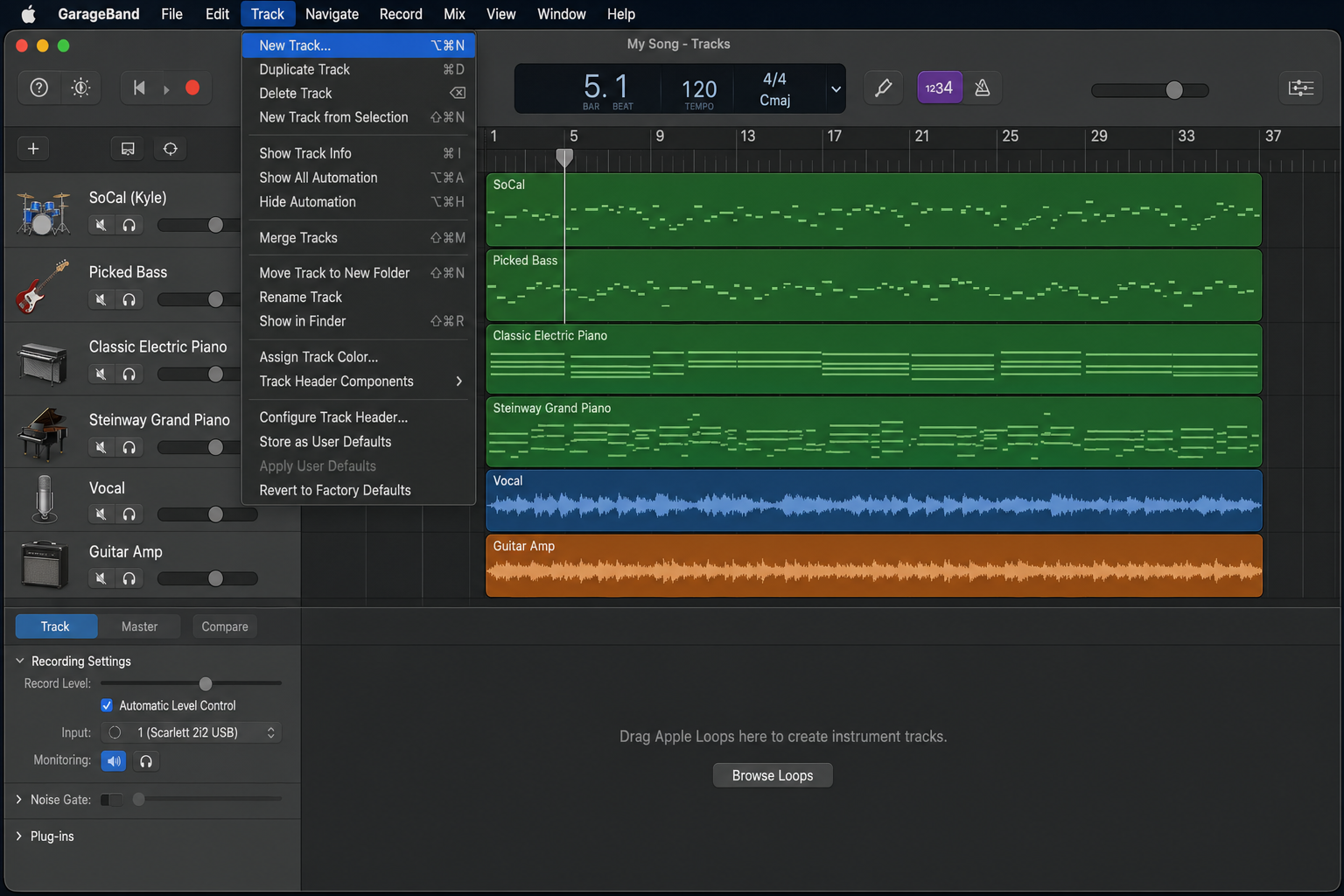Viewport: 1344px width, 896px height.
Task: Solo the Steinway Grand Piano track
Action: 129,447
